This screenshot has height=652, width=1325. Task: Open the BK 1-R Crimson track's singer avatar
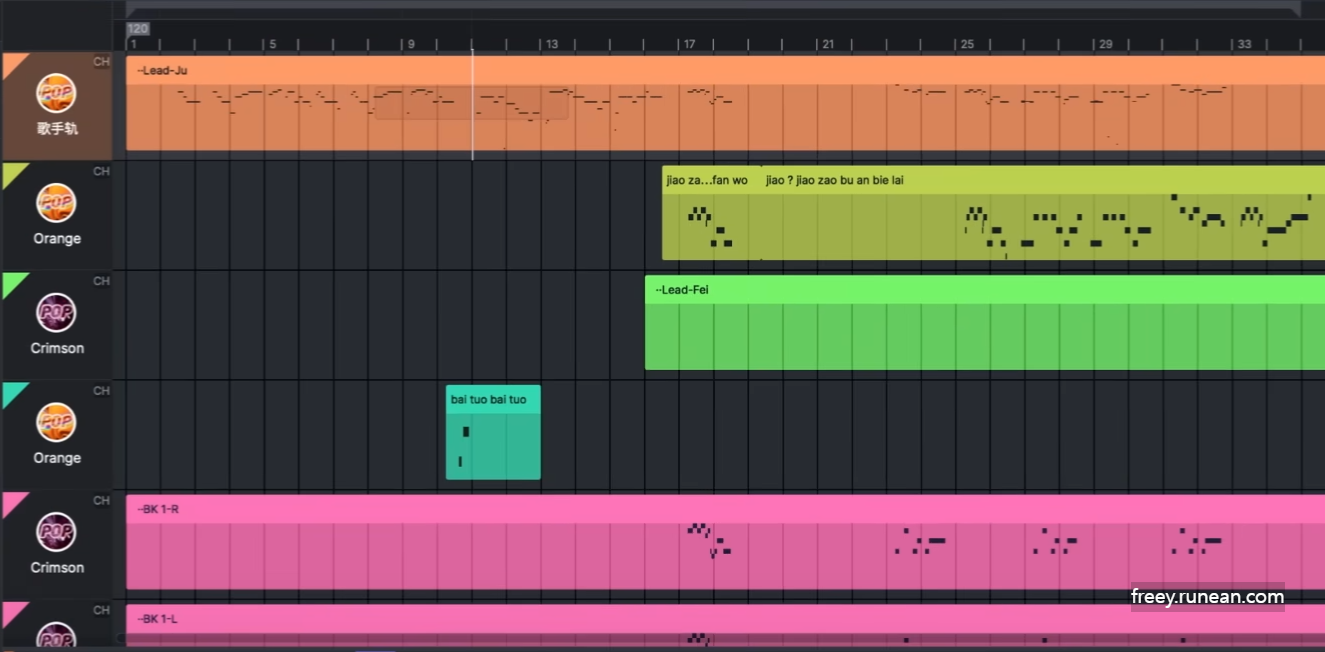pos(57,531)
